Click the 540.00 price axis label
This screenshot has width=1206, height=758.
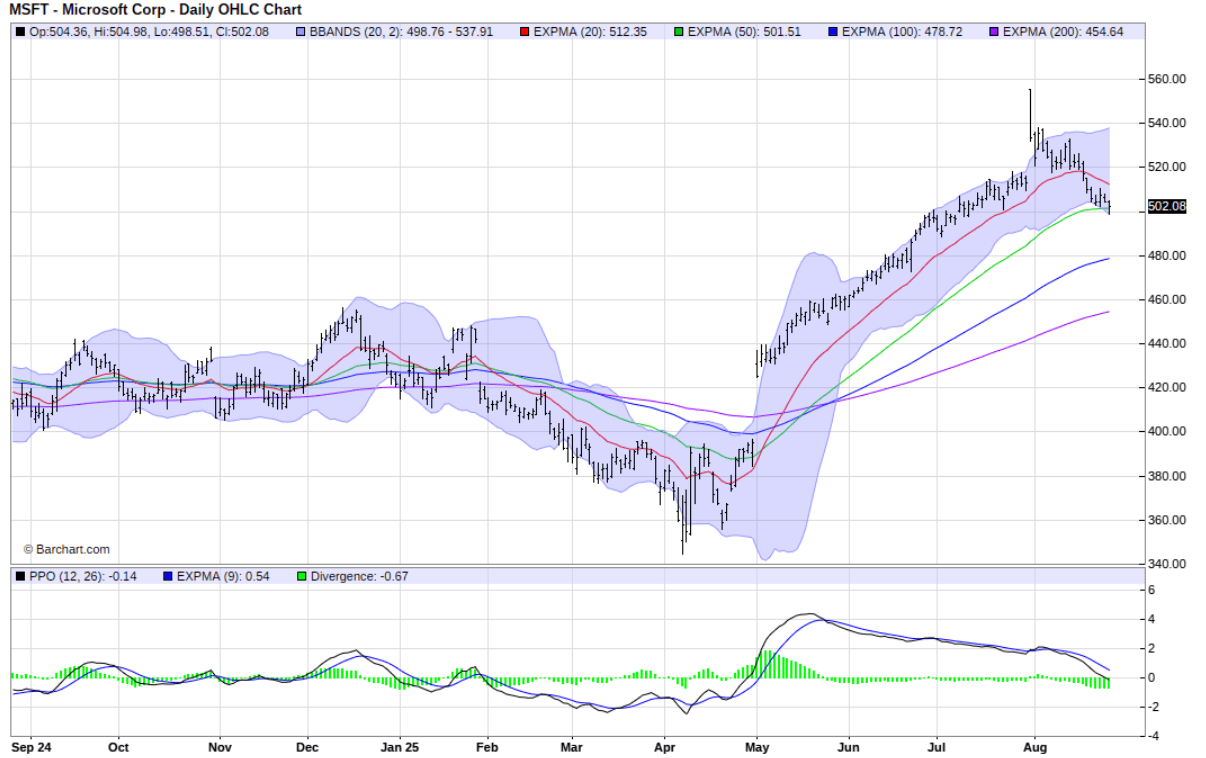[x=1167, y=123]
